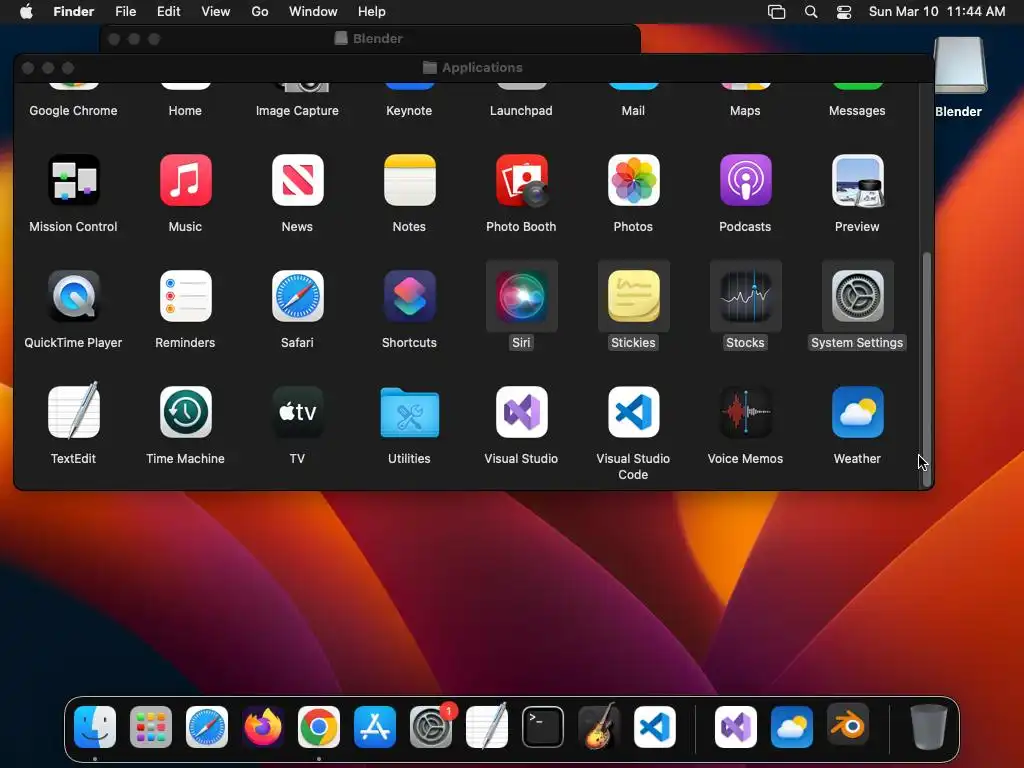
Task: Open Weather from the Dock
Action: tap(792, 727)
